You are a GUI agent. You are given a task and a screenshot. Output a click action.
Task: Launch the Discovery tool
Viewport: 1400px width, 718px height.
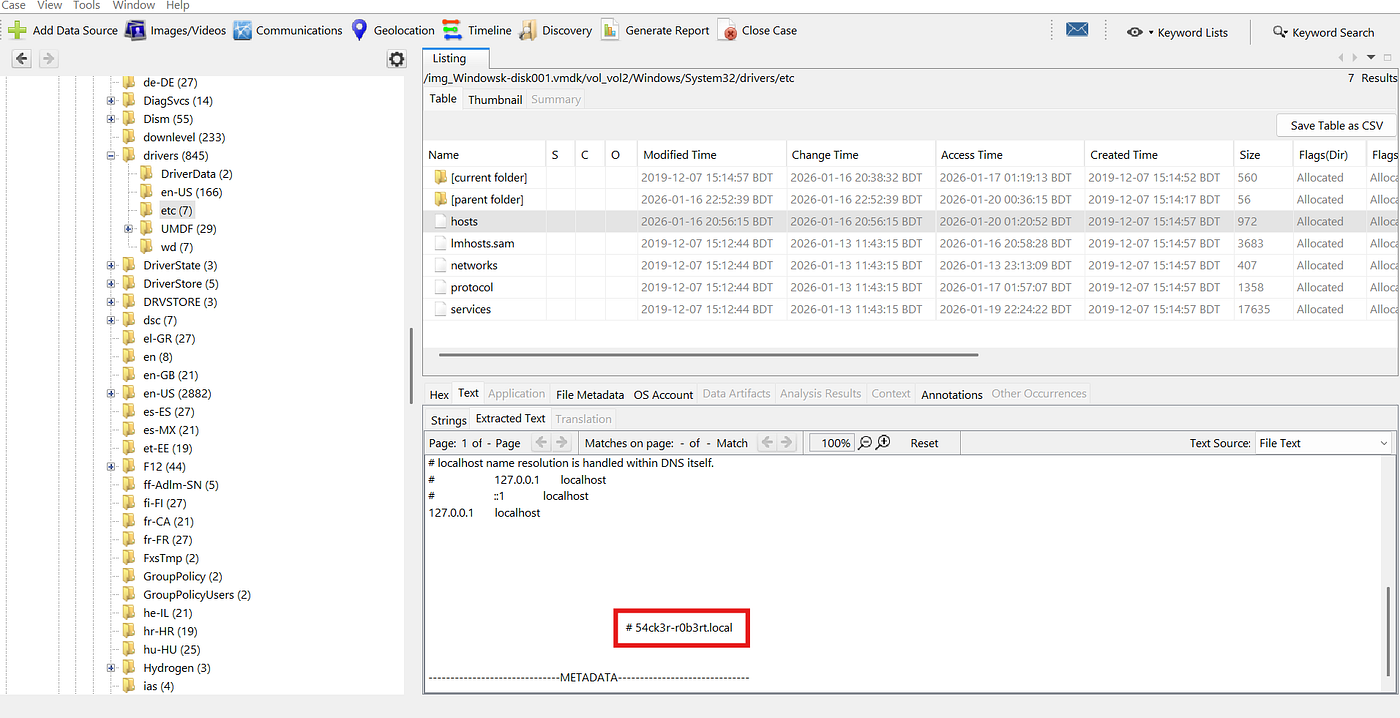coord(528,30)
